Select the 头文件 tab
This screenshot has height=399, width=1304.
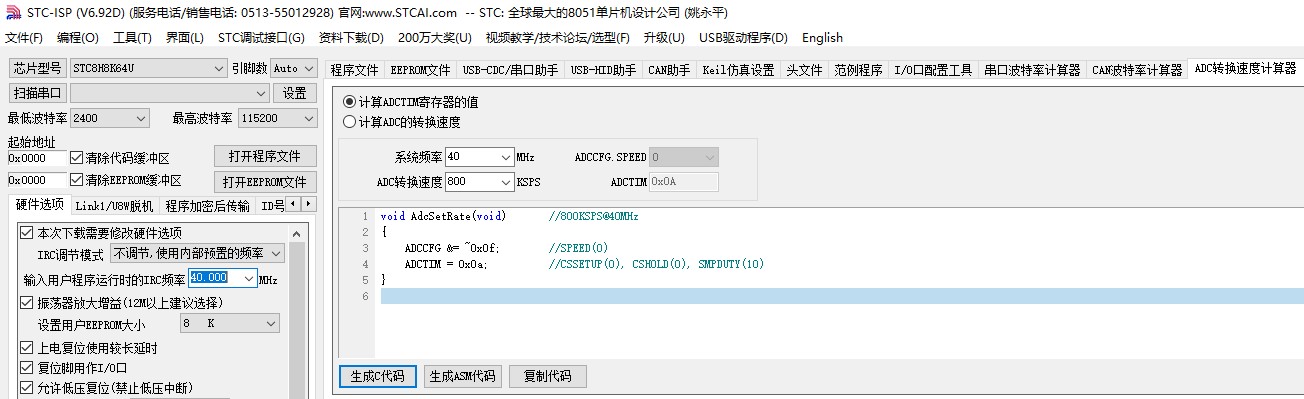tap(804, 70)
